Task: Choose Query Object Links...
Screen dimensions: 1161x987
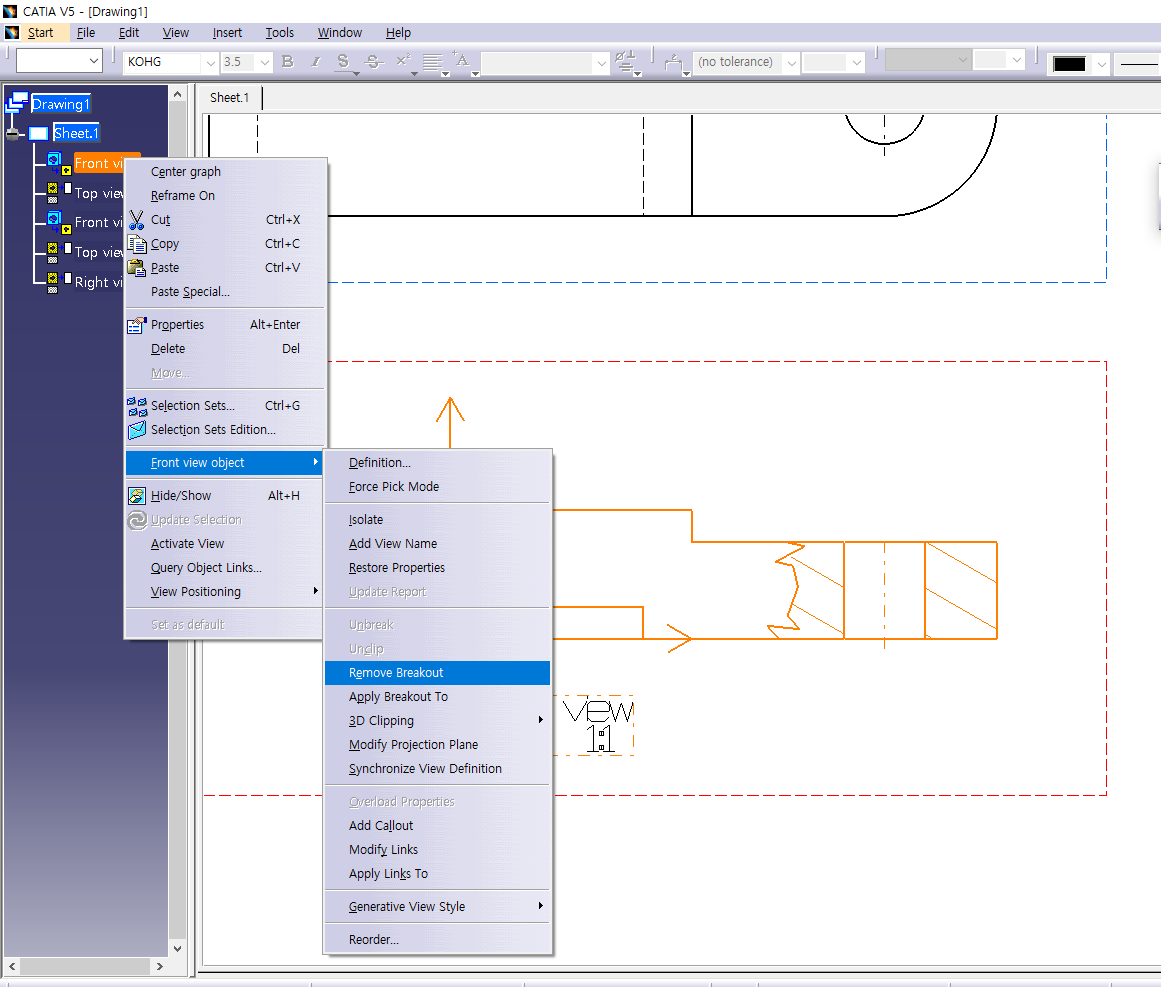Action: point(225,568)
